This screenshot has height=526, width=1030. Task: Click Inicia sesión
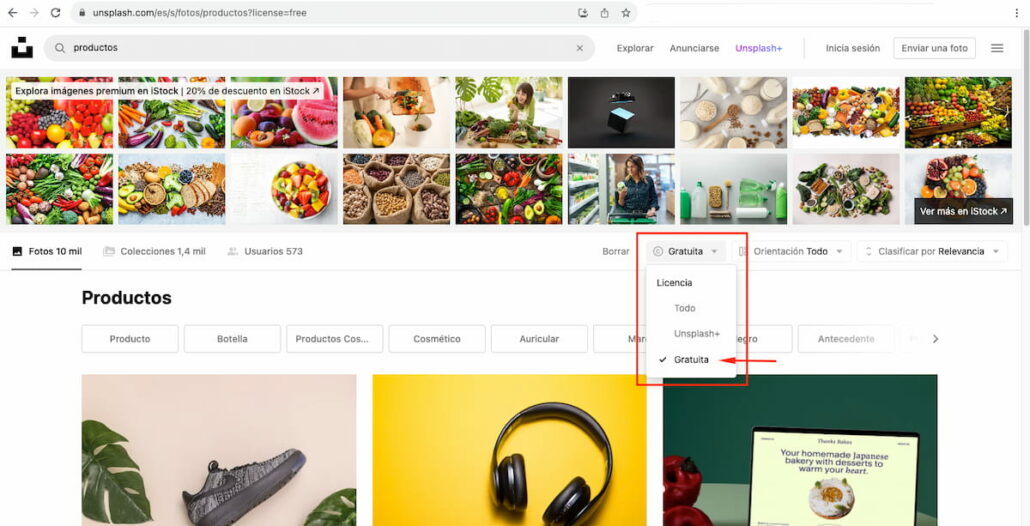click(853, 48)
